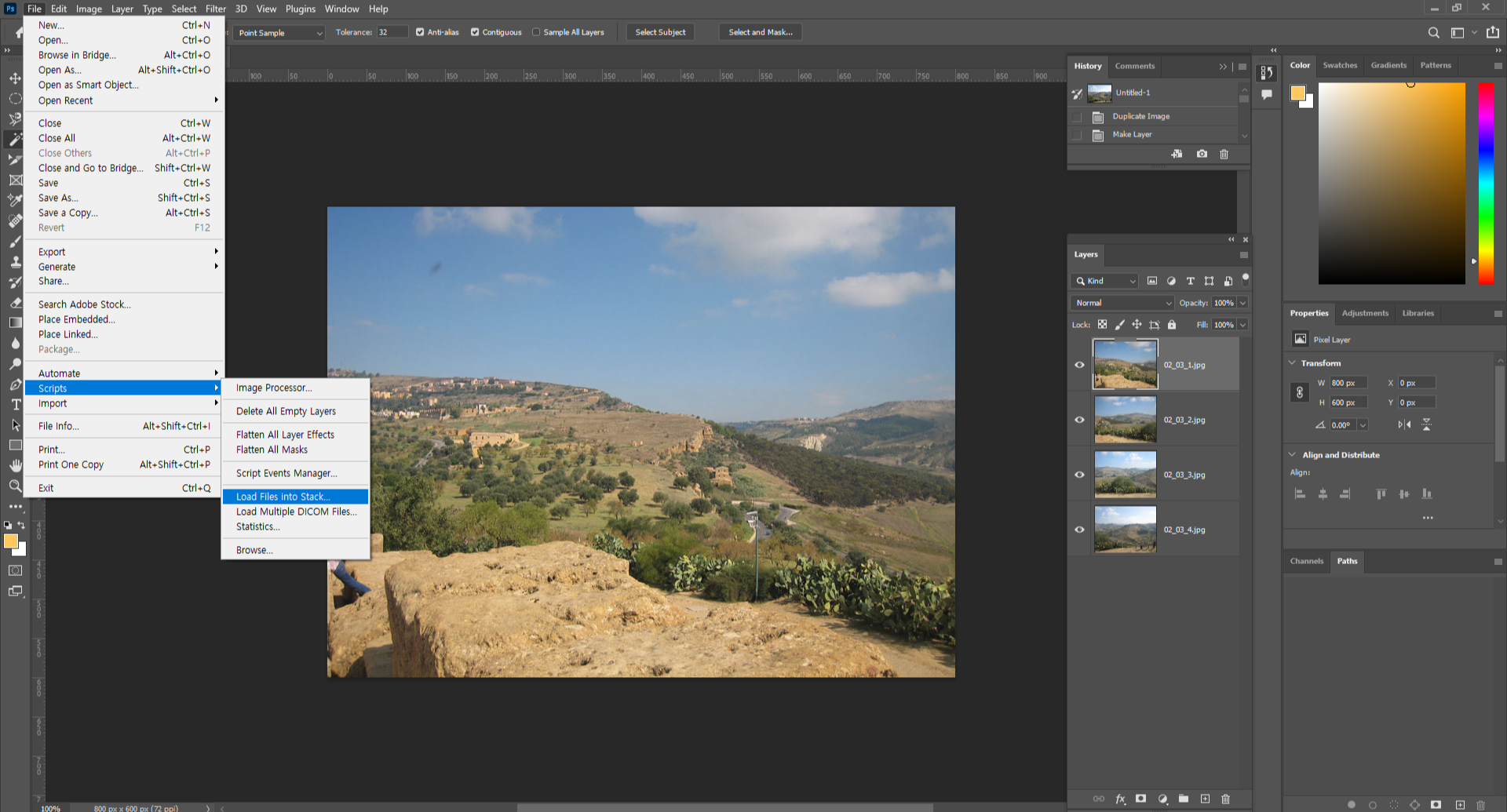
Task: Open more align options ellipsis
Action: [x=1428, y=518]
